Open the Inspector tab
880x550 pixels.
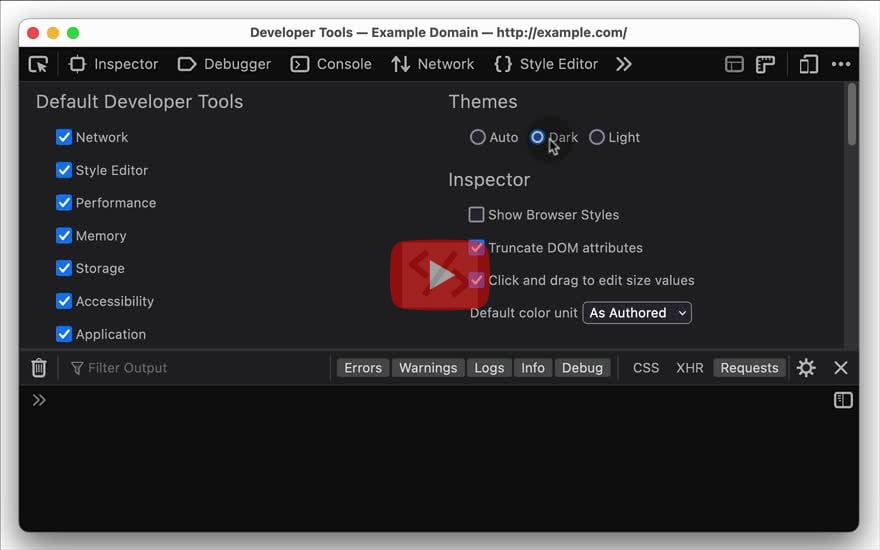point(113,65)
